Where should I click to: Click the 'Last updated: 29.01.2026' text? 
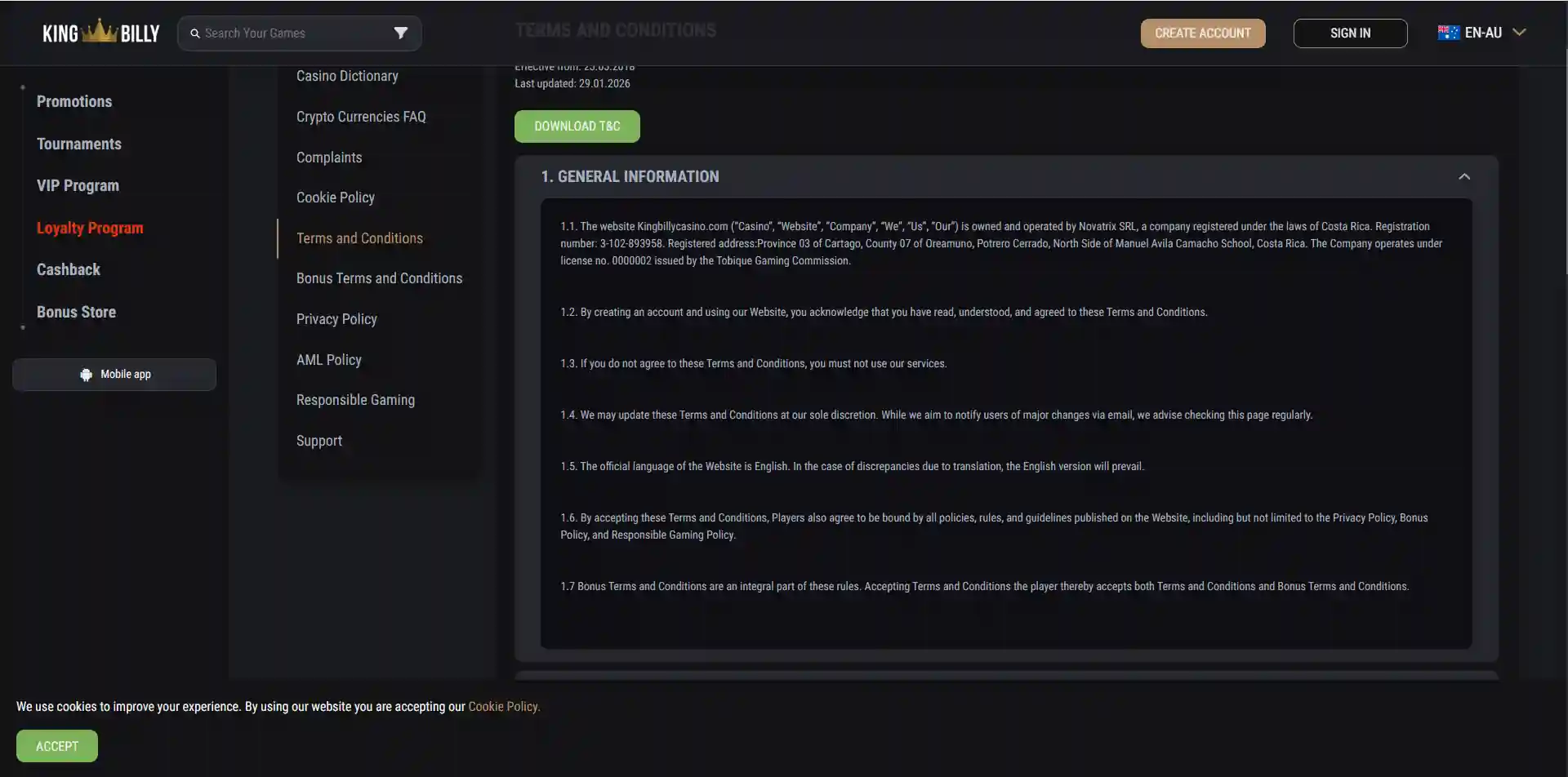[572, 83]
